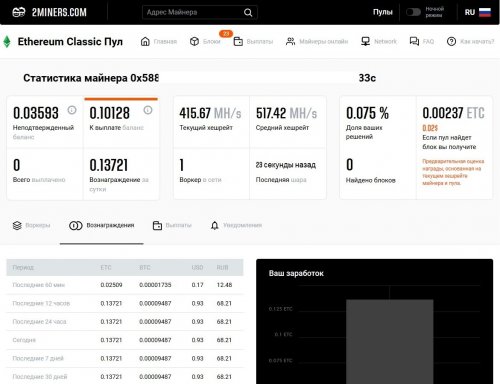This screenshot has width=500, height=384.
Task: Click the Выплаты tab wallet icon
Action: coord(157,225)
